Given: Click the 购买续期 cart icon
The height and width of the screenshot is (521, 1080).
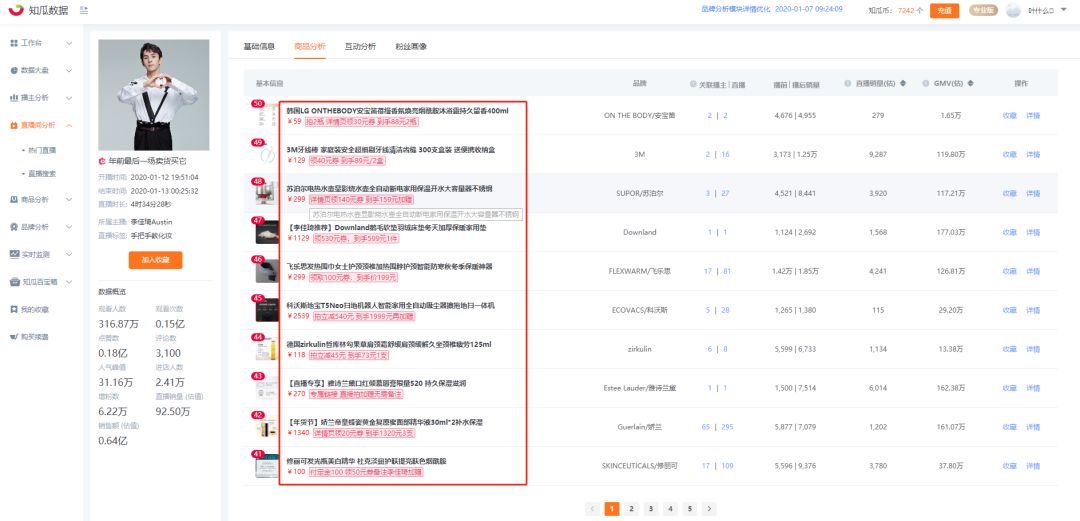Looking at the screenshot, I should pos(14,337).
